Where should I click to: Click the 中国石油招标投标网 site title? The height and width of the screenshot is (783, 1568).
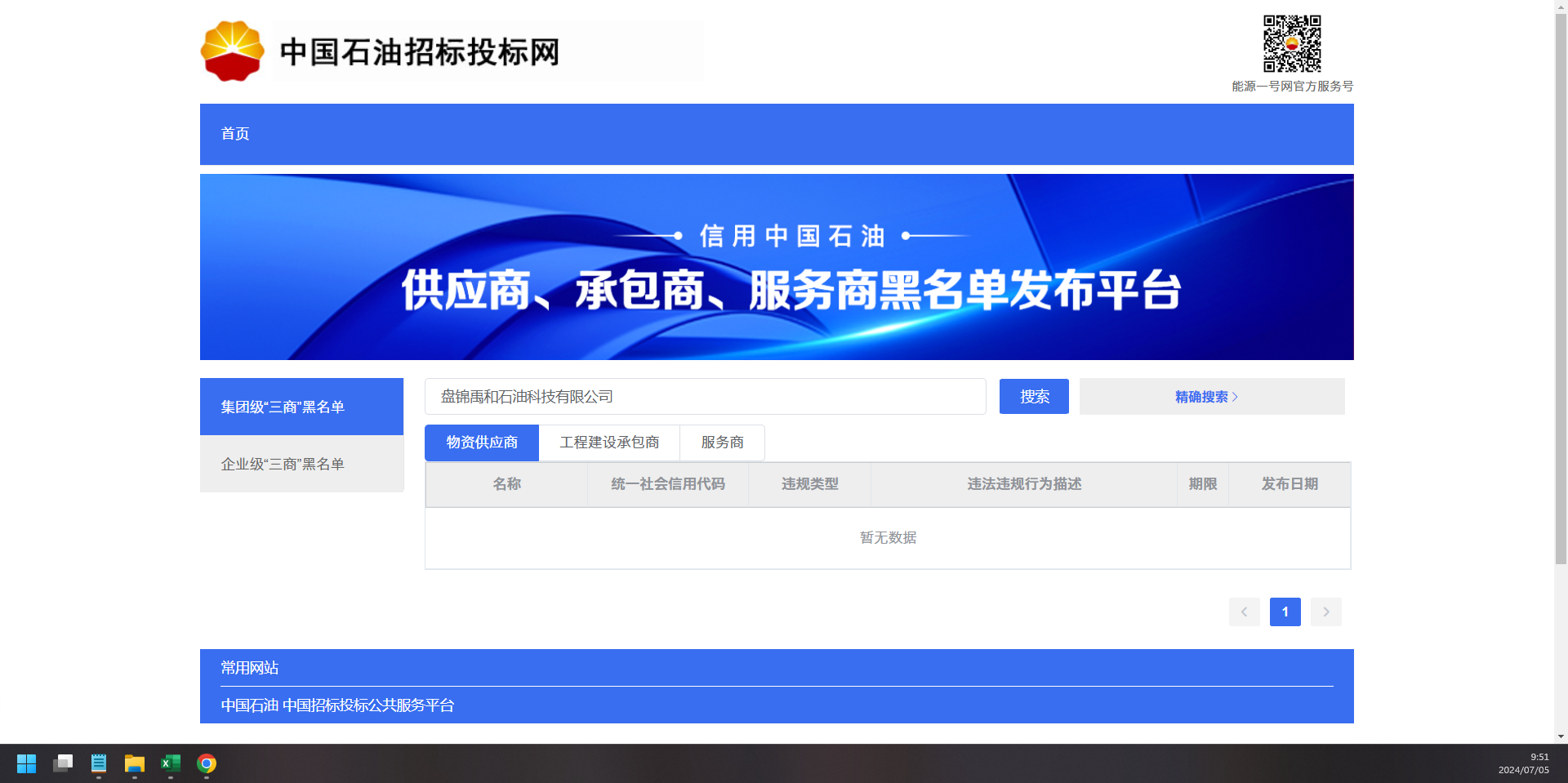[x=420, y=52]
